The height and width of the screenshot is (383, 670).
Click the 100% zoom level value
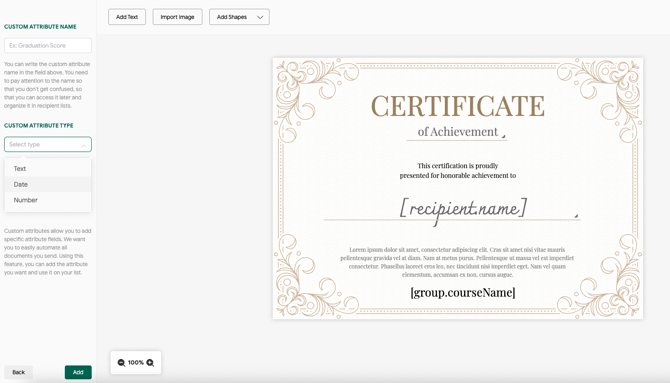click(135, 362)
